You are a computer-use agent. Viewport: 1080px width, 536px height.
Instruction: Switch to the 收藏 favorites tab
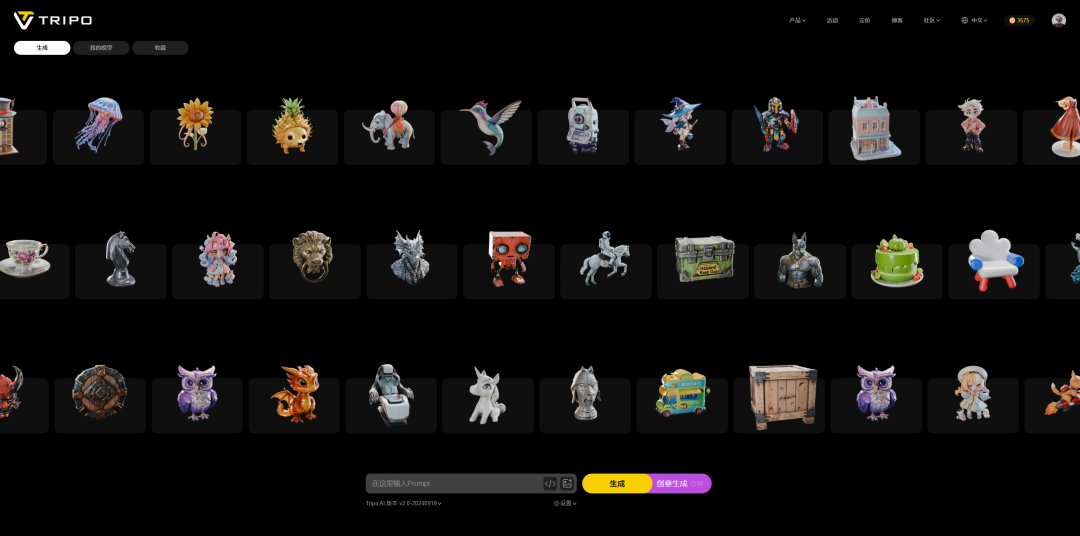pyautogui.click(x=160, y=48)
